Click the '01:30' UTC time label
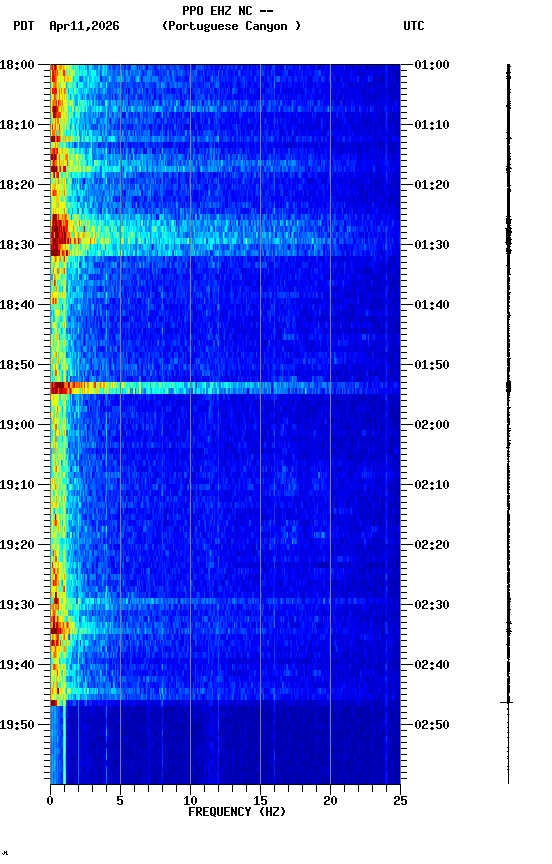Viewport: 552px width, 864px height. point(432,245)
